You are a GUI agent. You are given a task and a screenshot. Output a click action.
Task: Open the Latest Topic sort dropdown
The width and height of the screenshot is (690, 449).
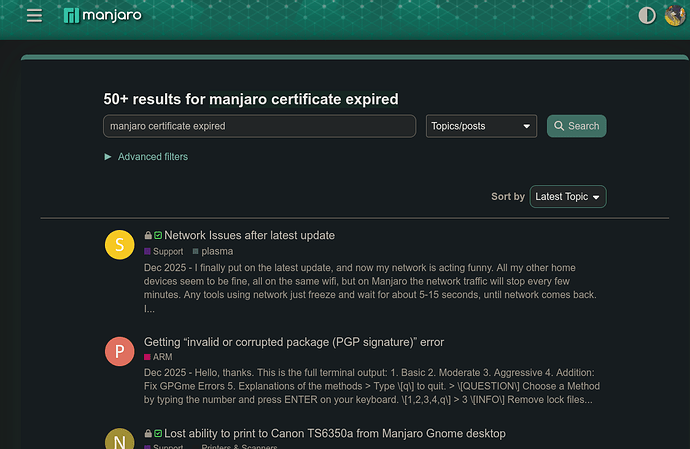[x=567, y=197]
